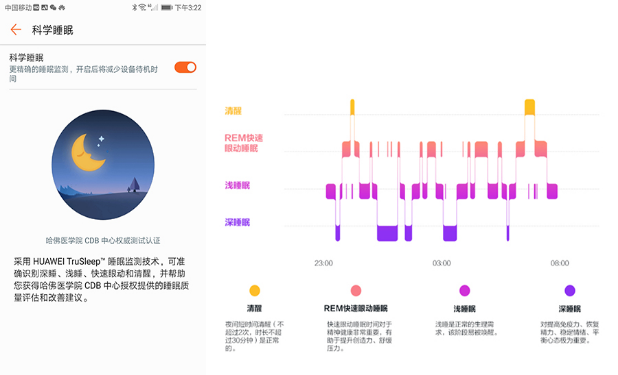Click the 08:00 time marker
Viewport: 618px width, 375px height.
tap(560, 263)
